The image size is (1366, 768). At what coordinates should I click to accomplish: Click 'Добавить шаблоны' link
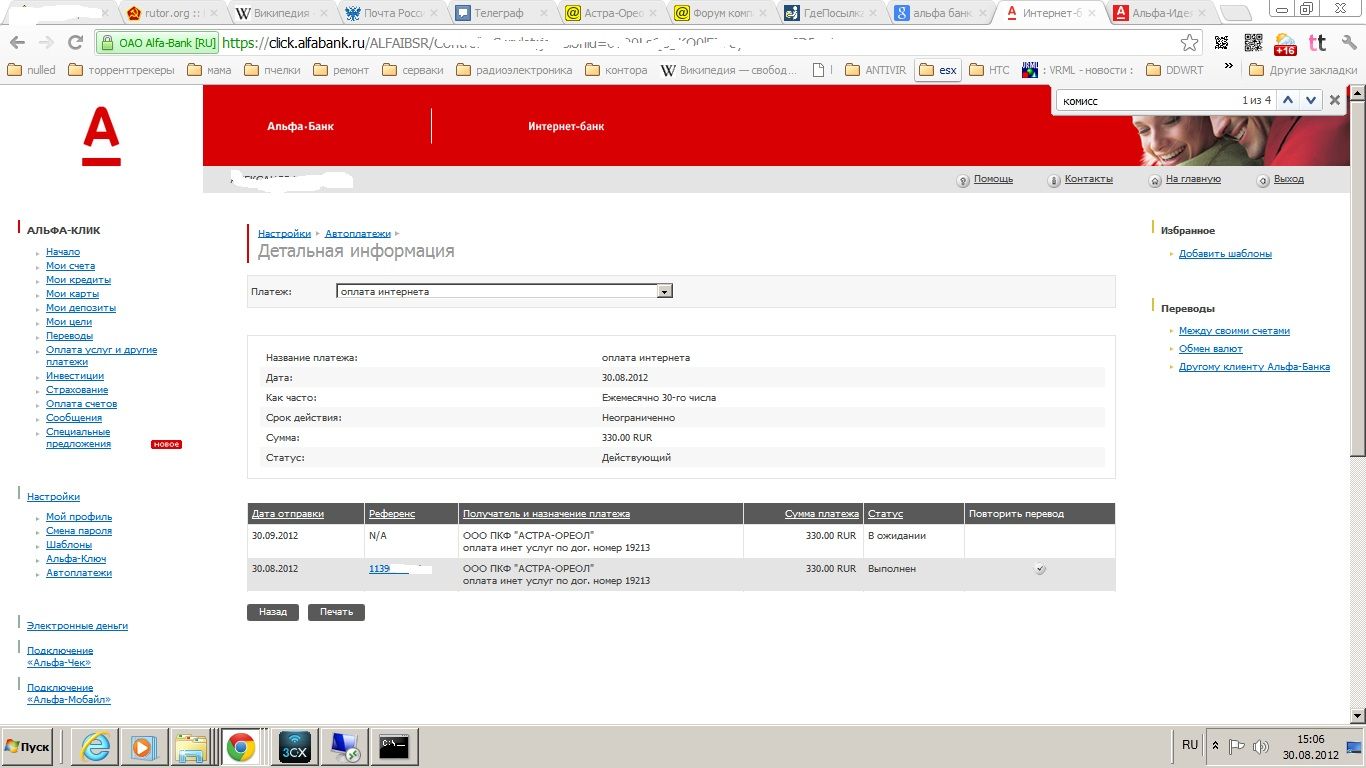pyautogui.click(x=1225, y=254)
